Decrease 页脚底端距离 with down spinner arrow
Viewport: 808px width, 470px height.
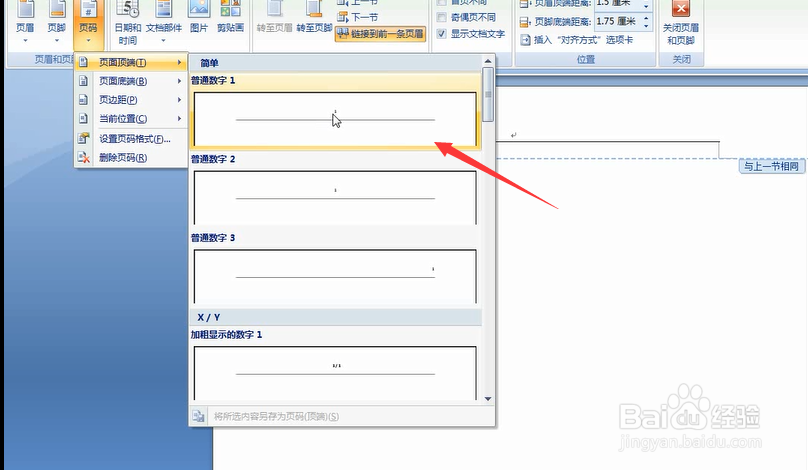646,25
